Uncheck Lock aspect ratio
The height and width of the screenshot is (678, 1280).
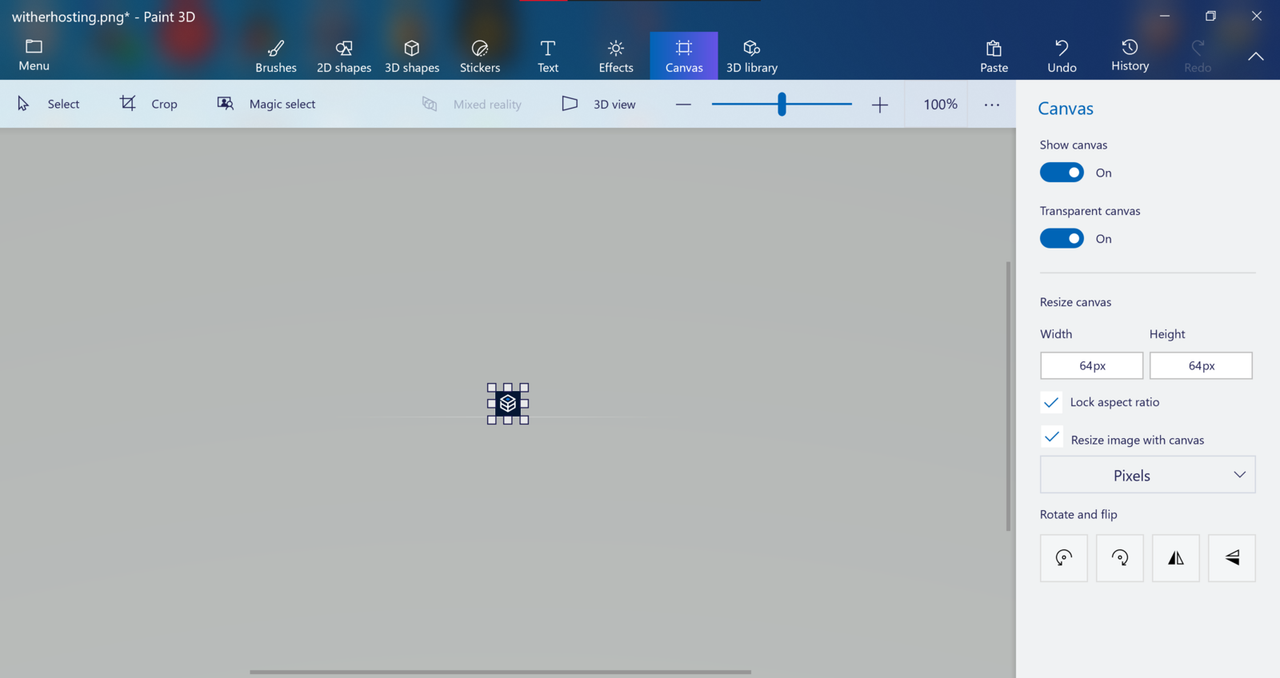point(1051,402)
